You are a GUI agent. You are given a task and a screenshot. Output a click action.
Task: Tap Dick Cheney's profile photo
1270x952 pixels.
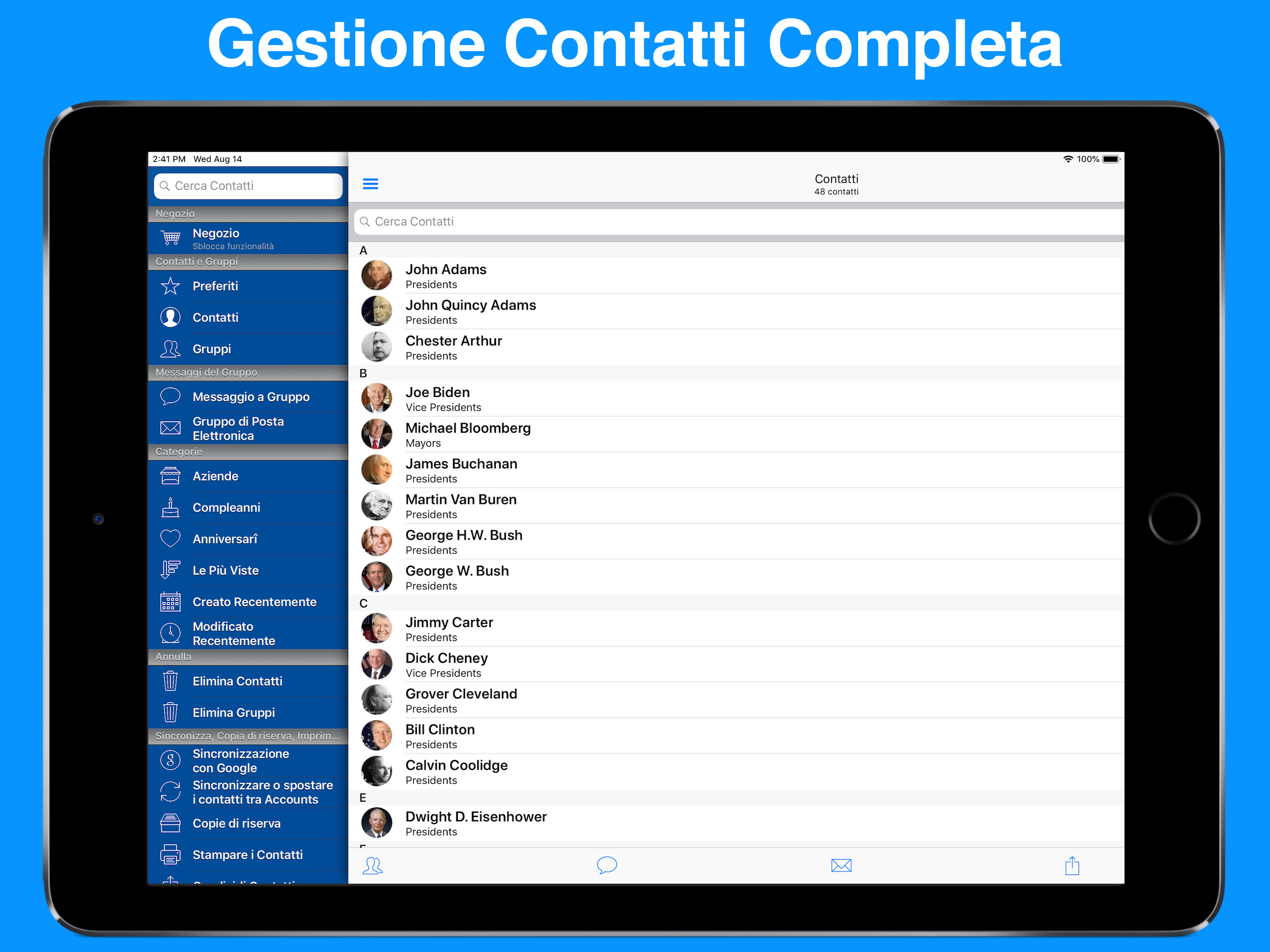click(377, 664)
